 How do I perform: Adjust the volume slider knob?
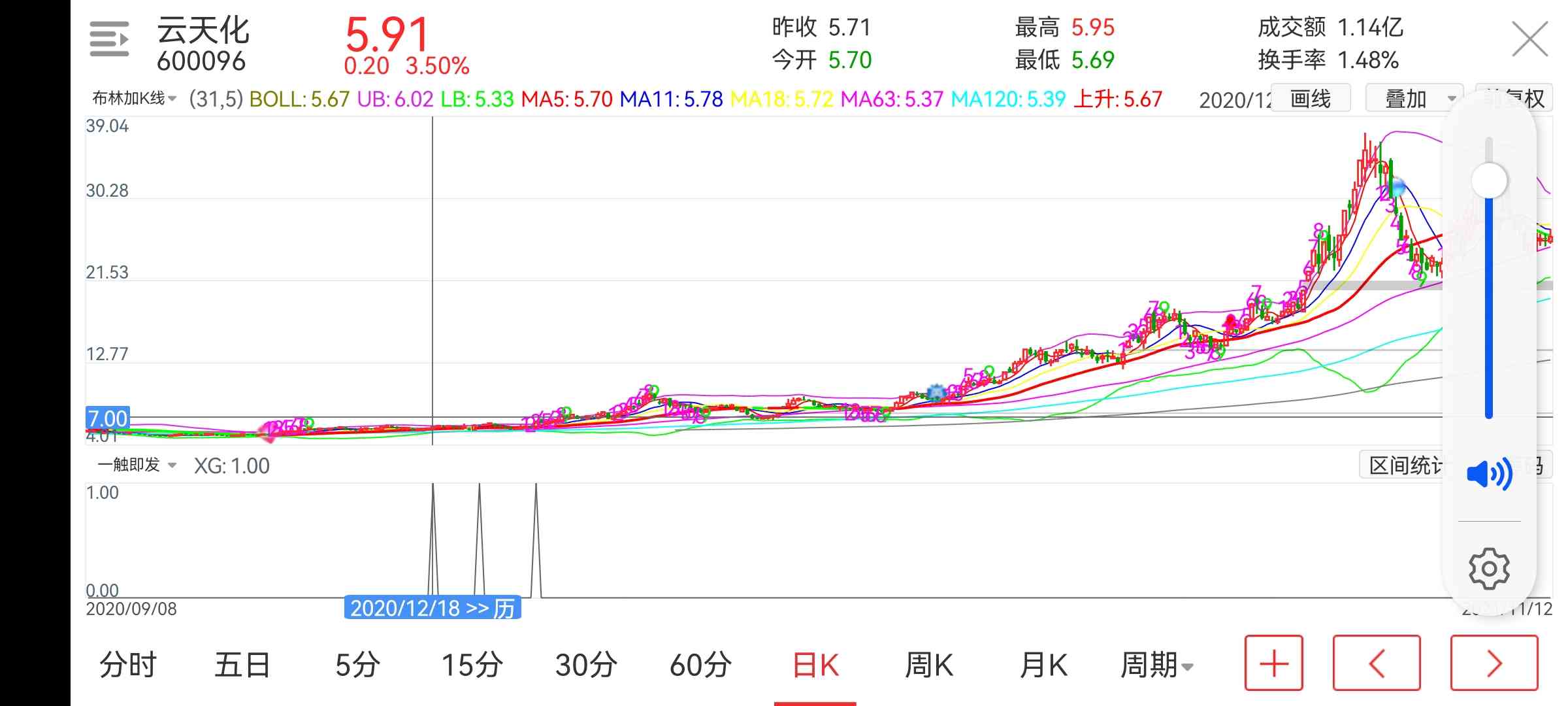(x=1489, y=180)
